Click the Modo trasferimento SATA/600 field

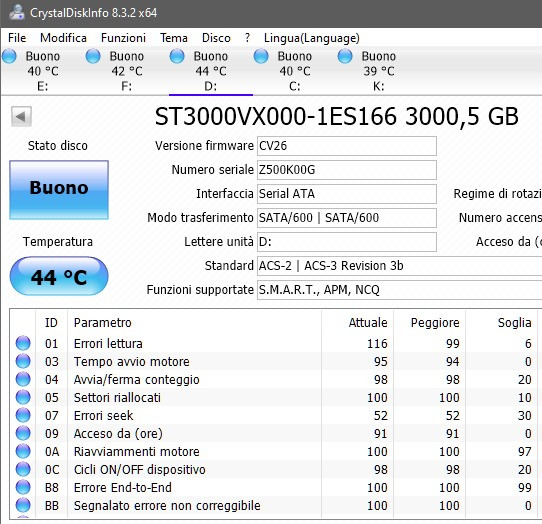point(347,218)
